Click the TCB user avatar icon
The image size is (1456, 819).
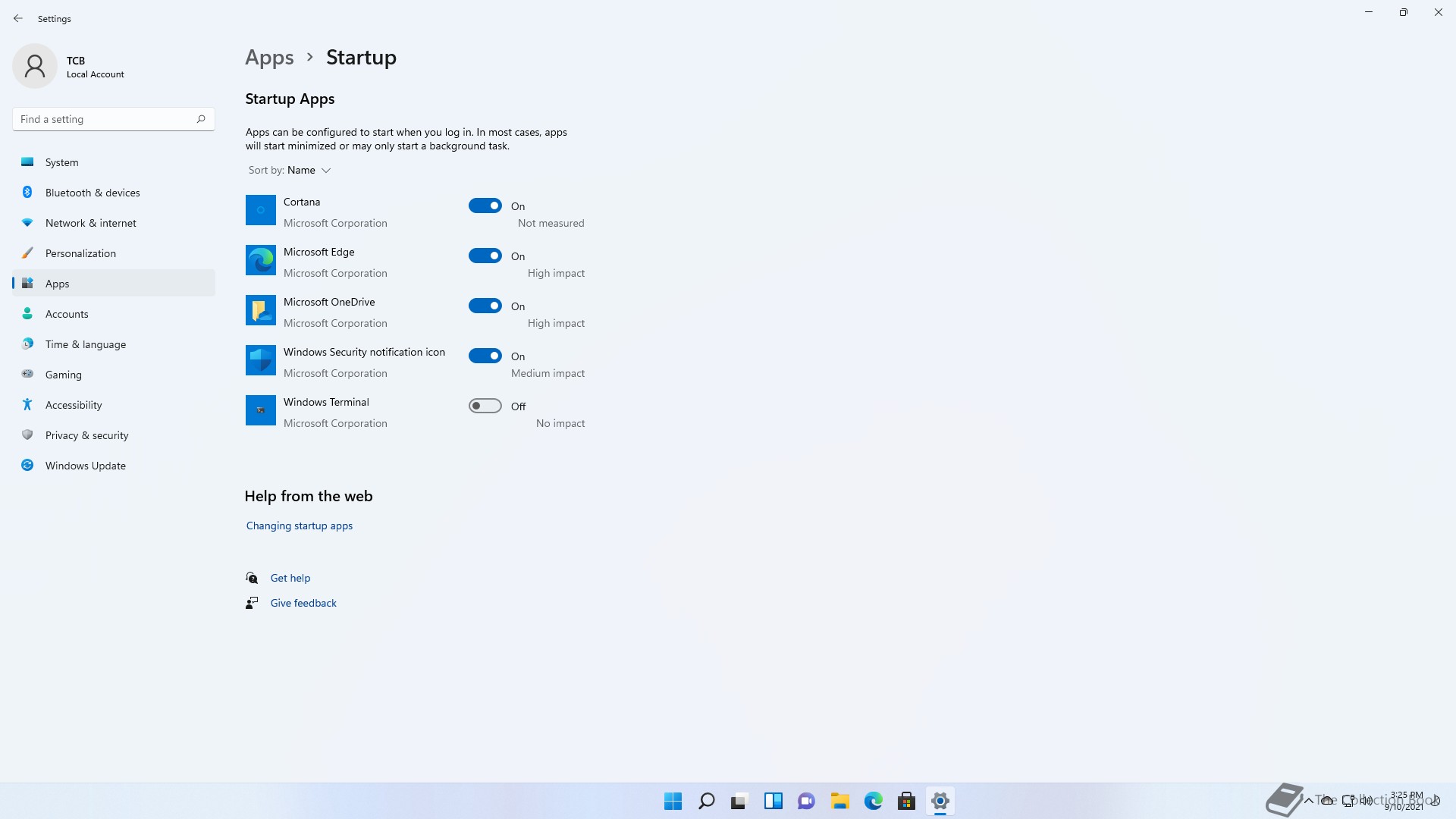(x=35, y=66)
